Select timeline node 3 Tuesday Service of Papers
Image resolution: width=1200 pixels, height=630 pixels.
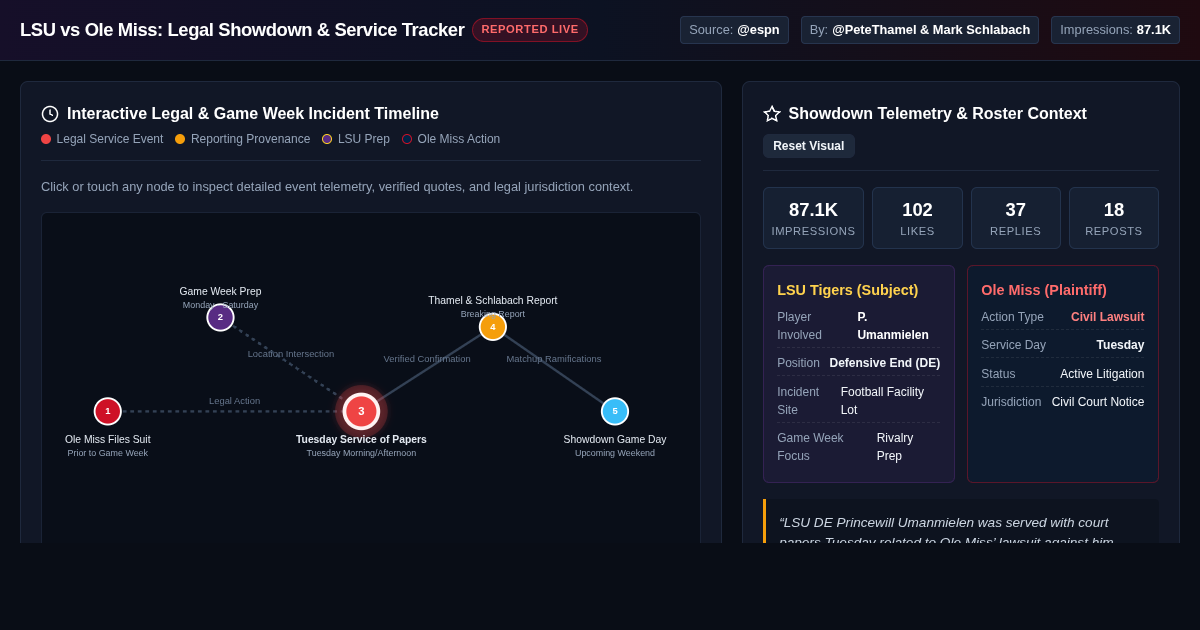tap(361, 411)
